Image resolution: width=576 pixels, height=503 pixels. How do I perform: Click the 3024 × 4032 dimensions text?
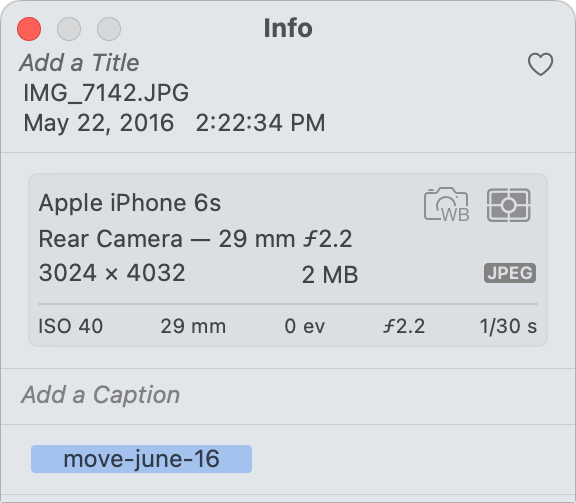pyautogui.click(x=112, y=273)
